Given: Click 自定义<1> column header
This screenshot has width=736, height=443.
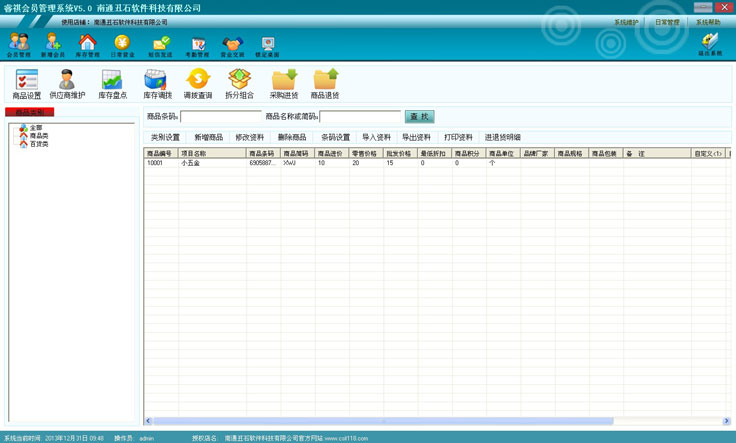Looking at the screenshot, I should (x=708, y=153).
